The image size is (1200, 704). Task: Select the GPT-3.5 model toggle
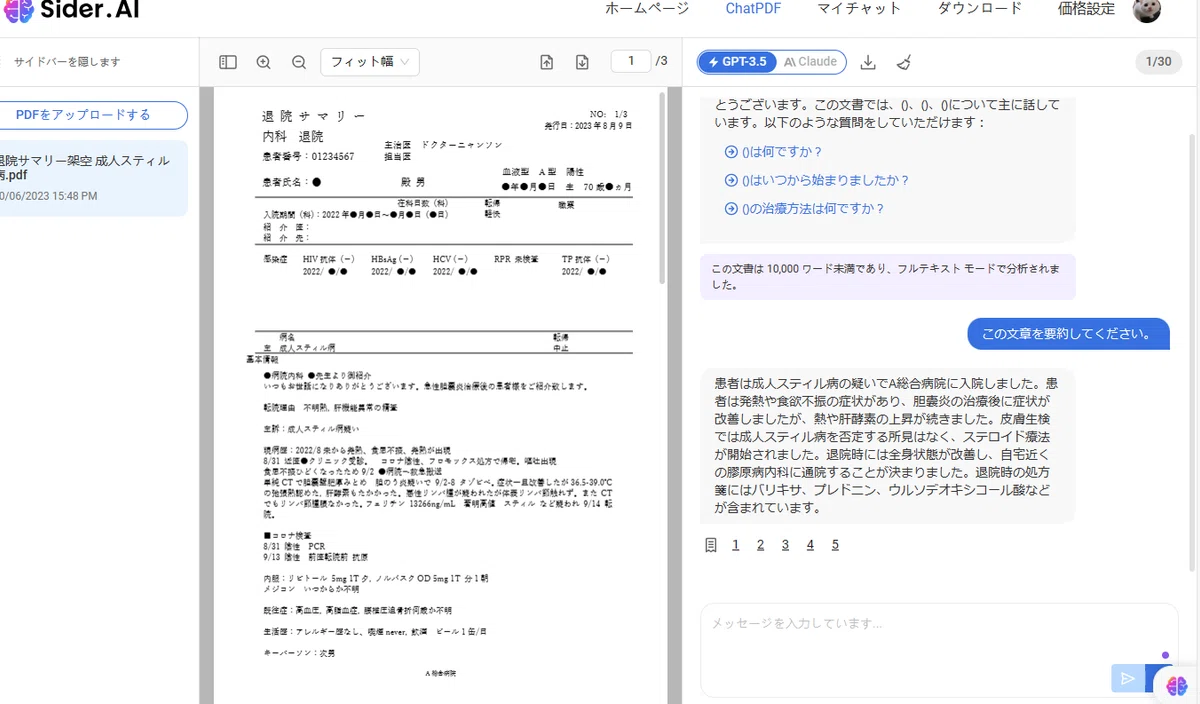pyautogui.click(x=738, y=62)
